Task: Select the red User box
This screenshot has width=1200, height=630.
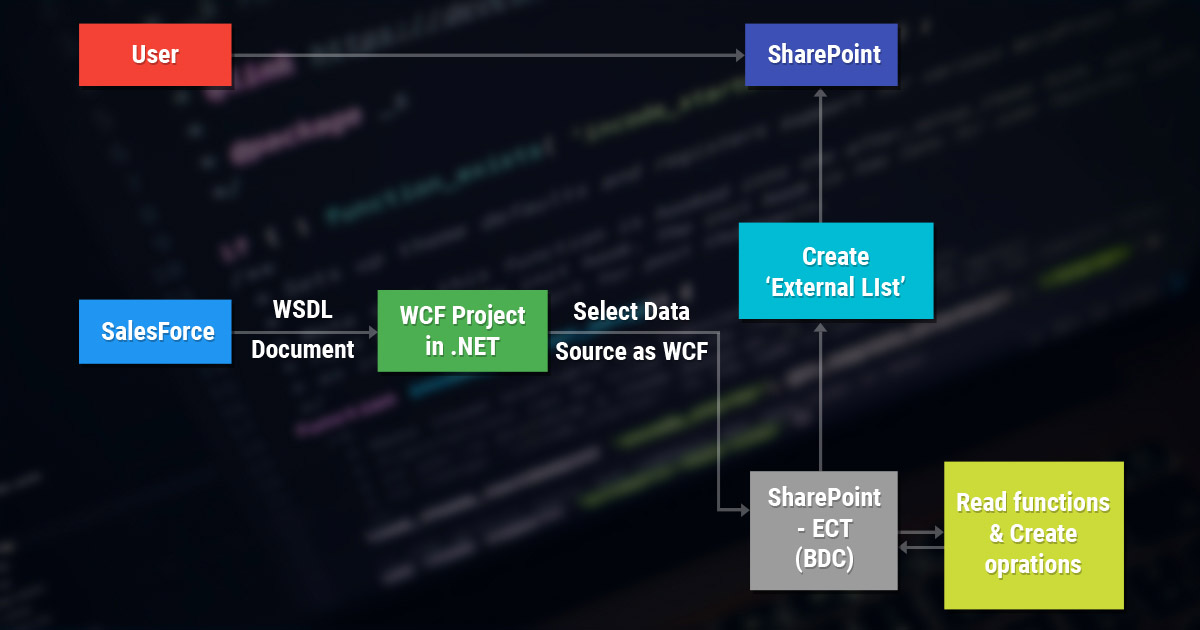Action: tap(154, 54)
